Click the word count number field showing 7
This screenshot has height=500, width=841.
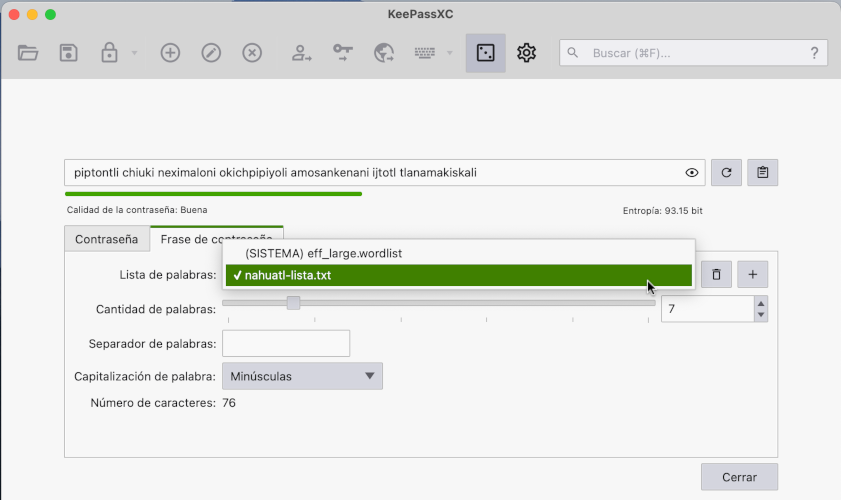[708, 309]
